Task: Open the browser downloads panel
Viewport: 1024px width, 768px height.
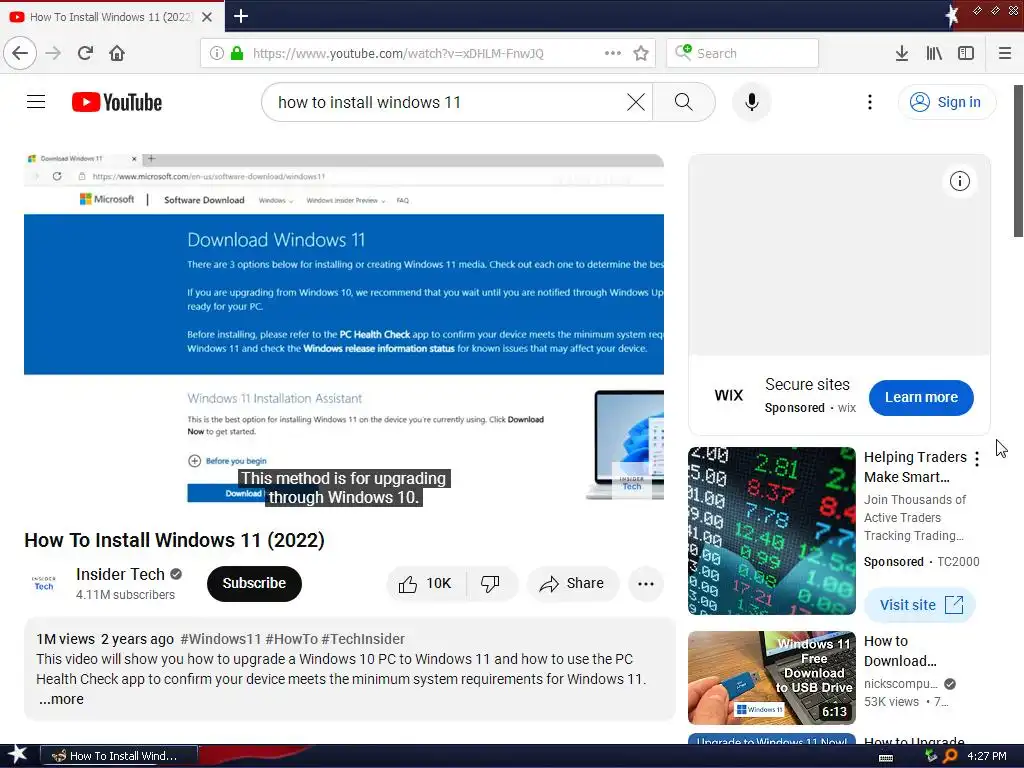Action: coord(901,53)
